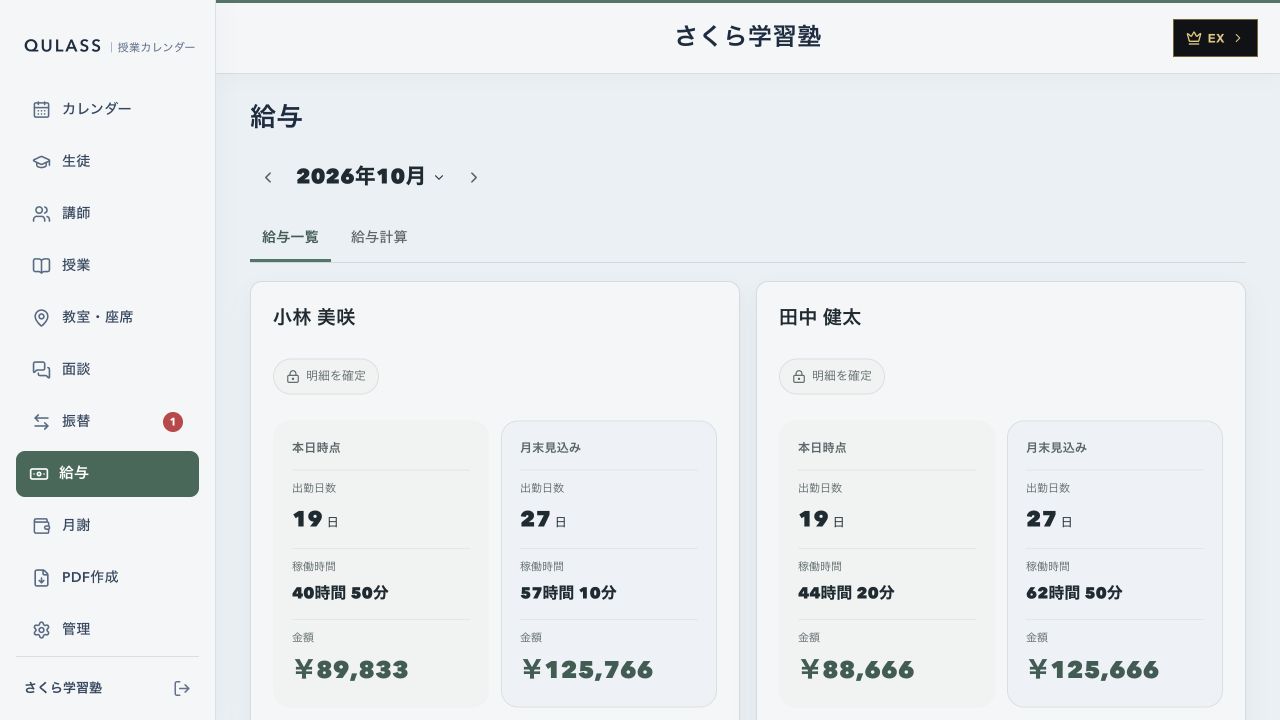
Task: Open the 面談 chat bubbles icon
Action: coord(41,369)
